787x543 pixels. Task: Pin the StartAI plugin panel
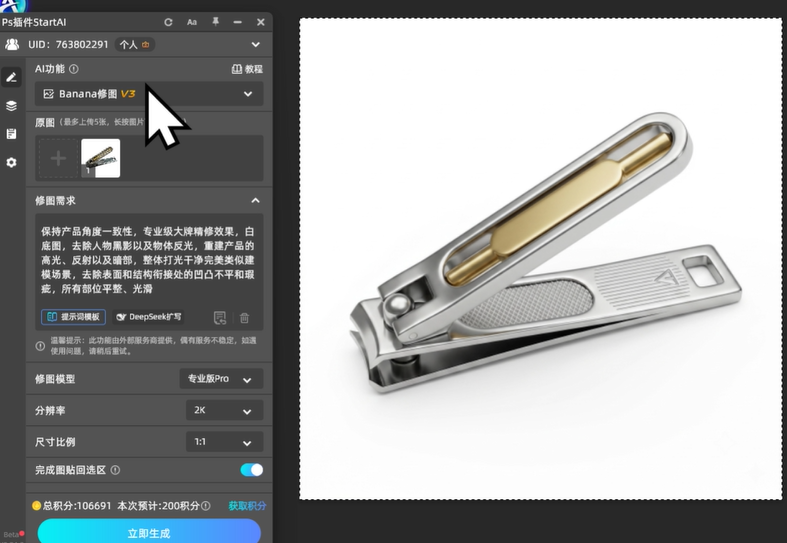coord(215,22)
